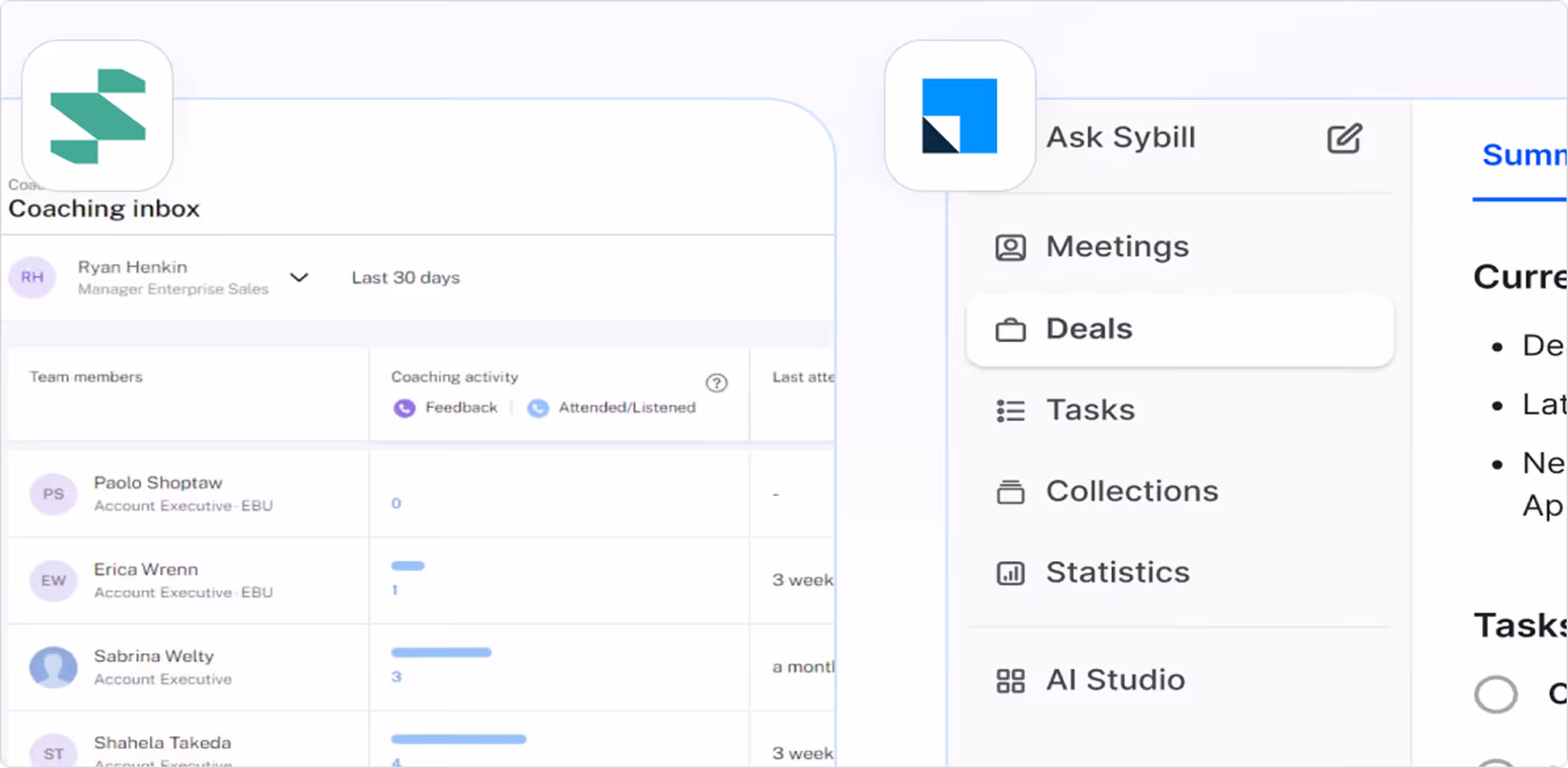The image size is (1568, 768).
Task: Switch to the Summary tab
Action: tap(1524, 155)
